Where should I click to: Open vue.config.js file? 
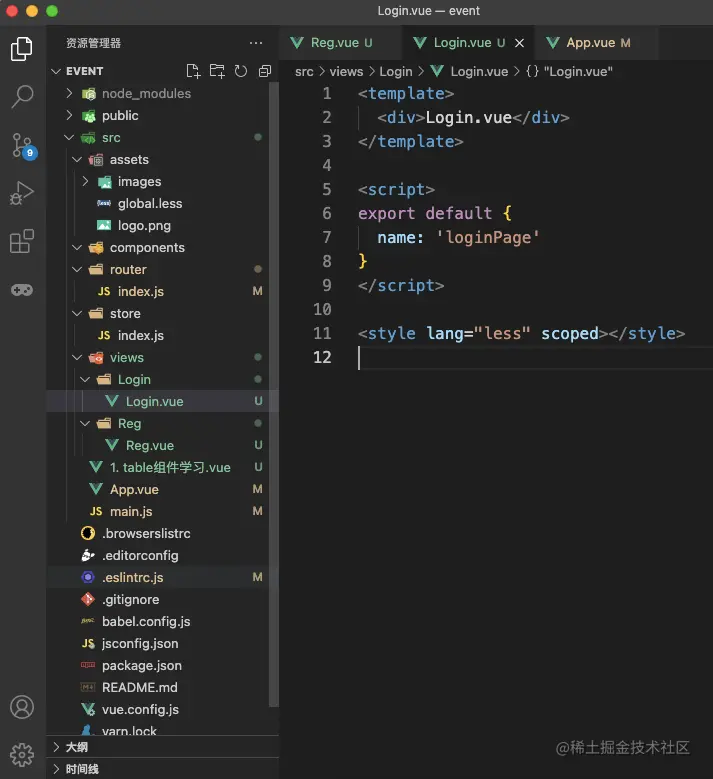tap(158, 709)
